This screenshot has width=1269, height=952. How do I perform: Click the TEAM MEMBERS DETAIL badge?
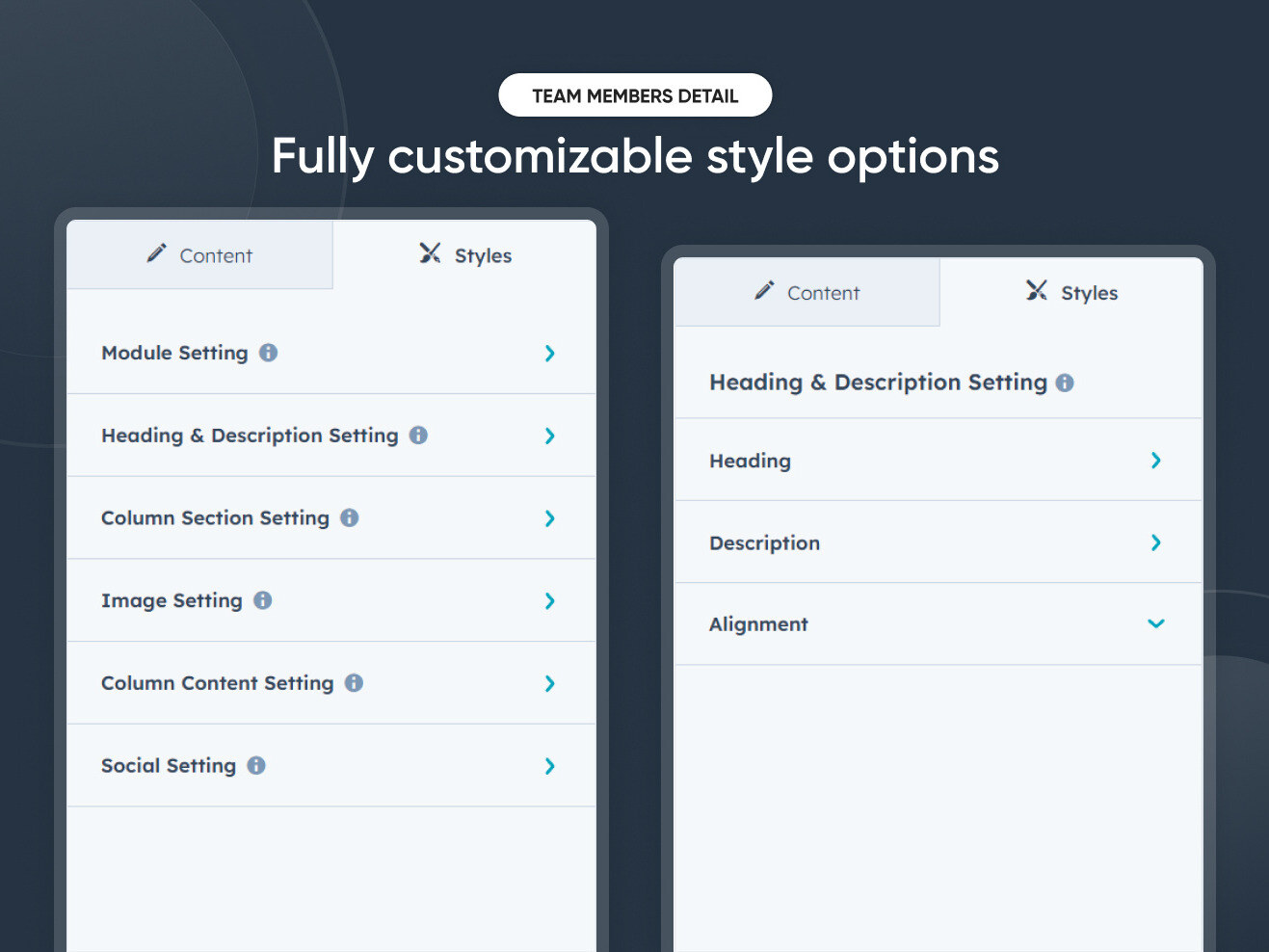coord(635,94)
